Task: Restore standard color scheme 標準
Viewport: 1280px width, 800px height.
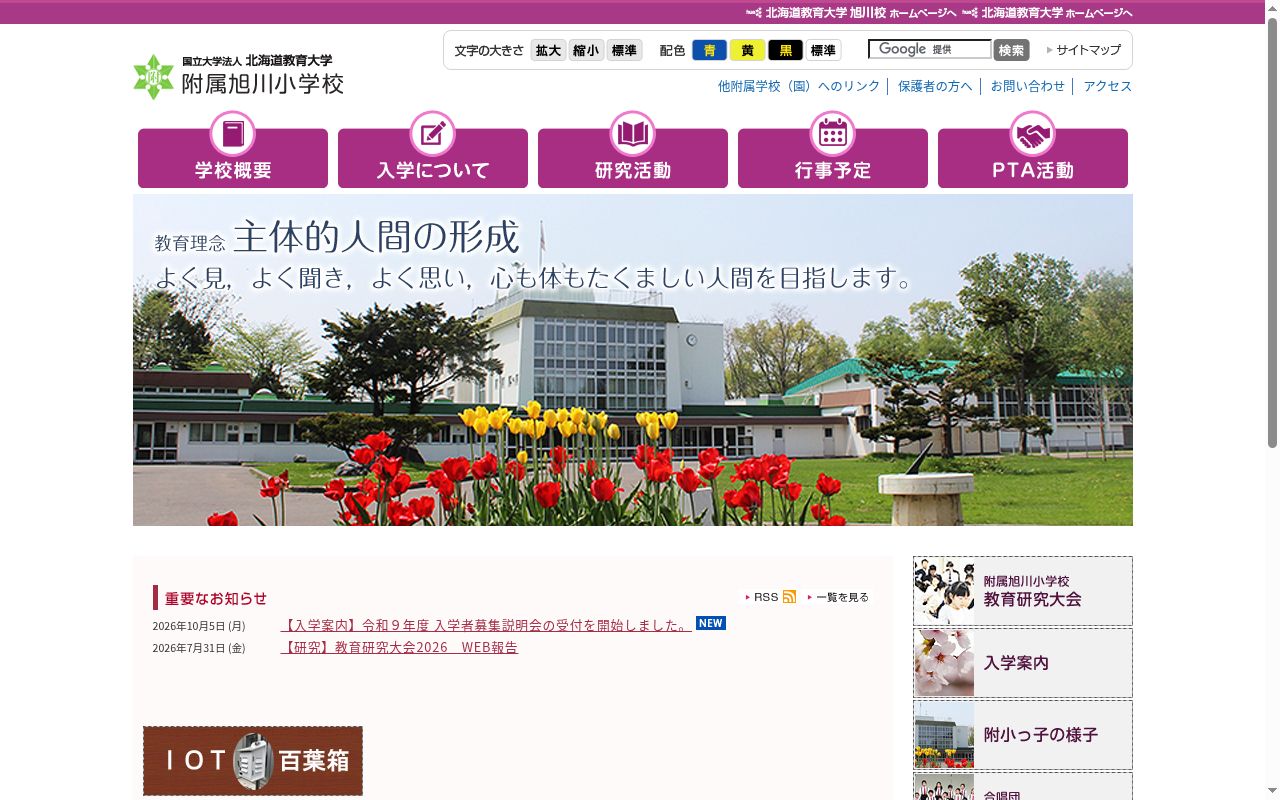Action: click(x=823, y=50)
